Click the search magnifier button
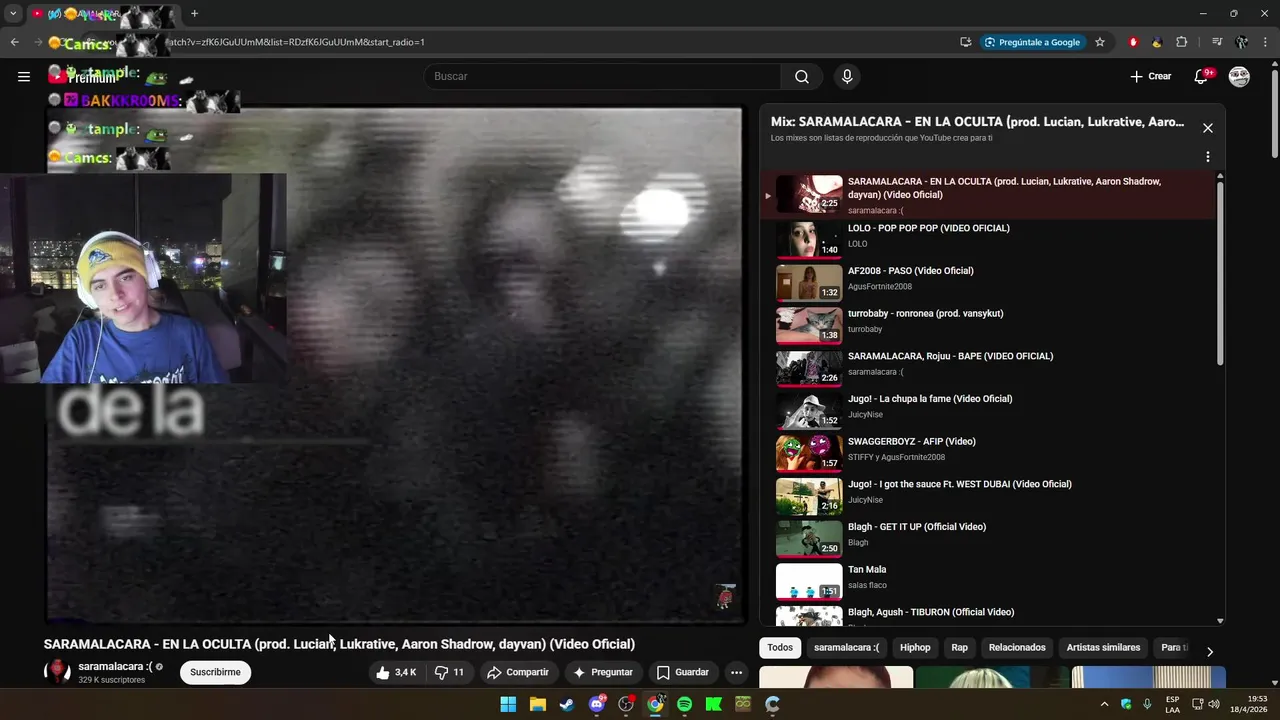 click(802, 76)
